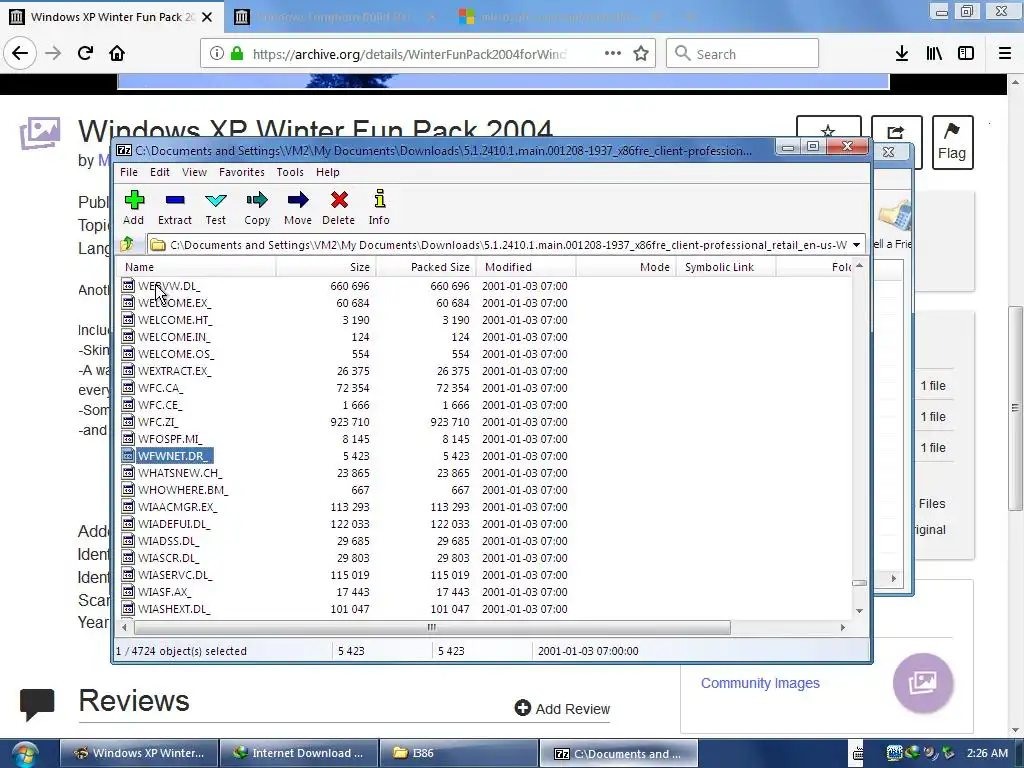Image resolution: width=1024 pixels, height=768 pixels.
Task: Open the Firefox library icon
Action: 934,54
